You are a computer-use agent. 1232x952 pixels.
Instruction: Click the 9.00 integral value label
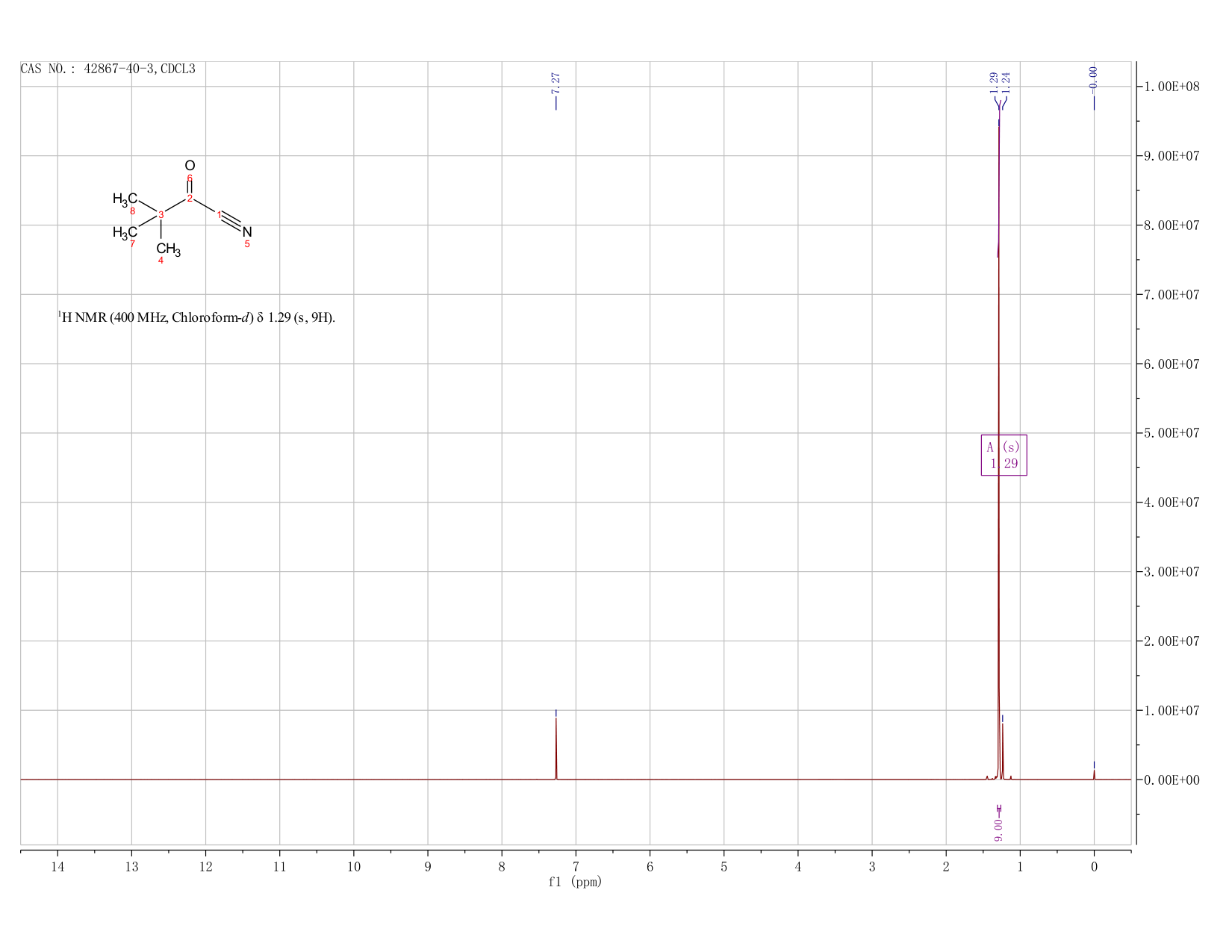click(x=999, y=829)
